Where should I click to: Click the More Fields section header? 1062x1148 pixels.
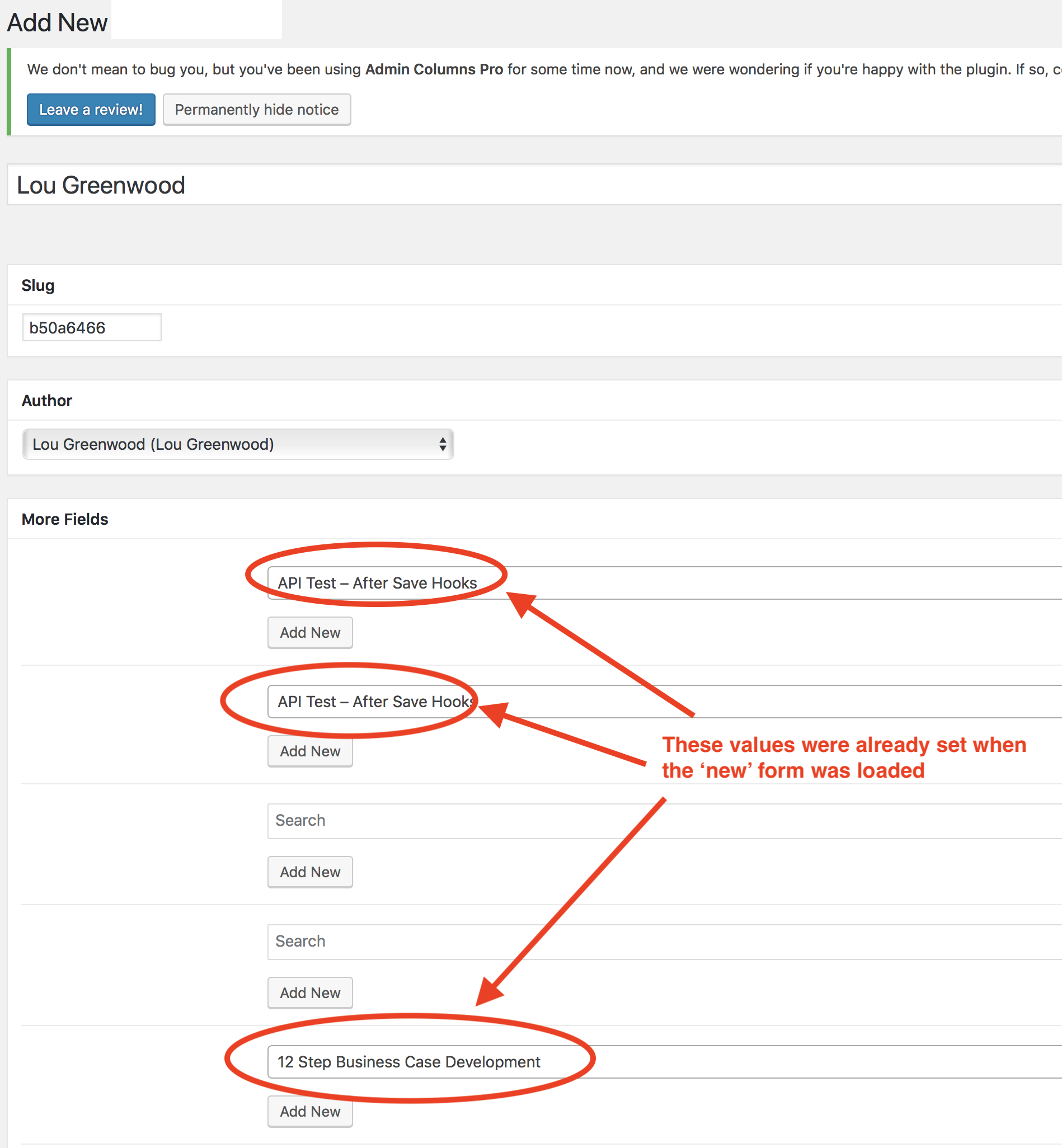tap(64, 519)
